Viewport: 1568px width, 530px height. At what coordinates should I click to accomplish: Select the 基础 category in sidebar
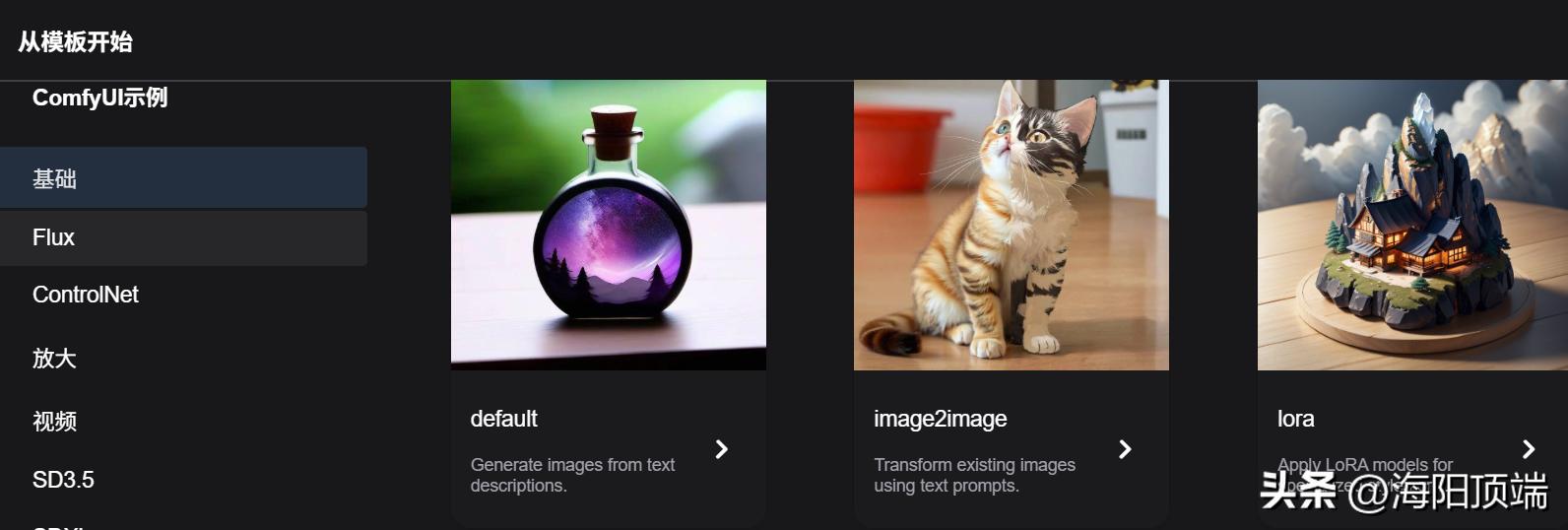click(183, 177)
